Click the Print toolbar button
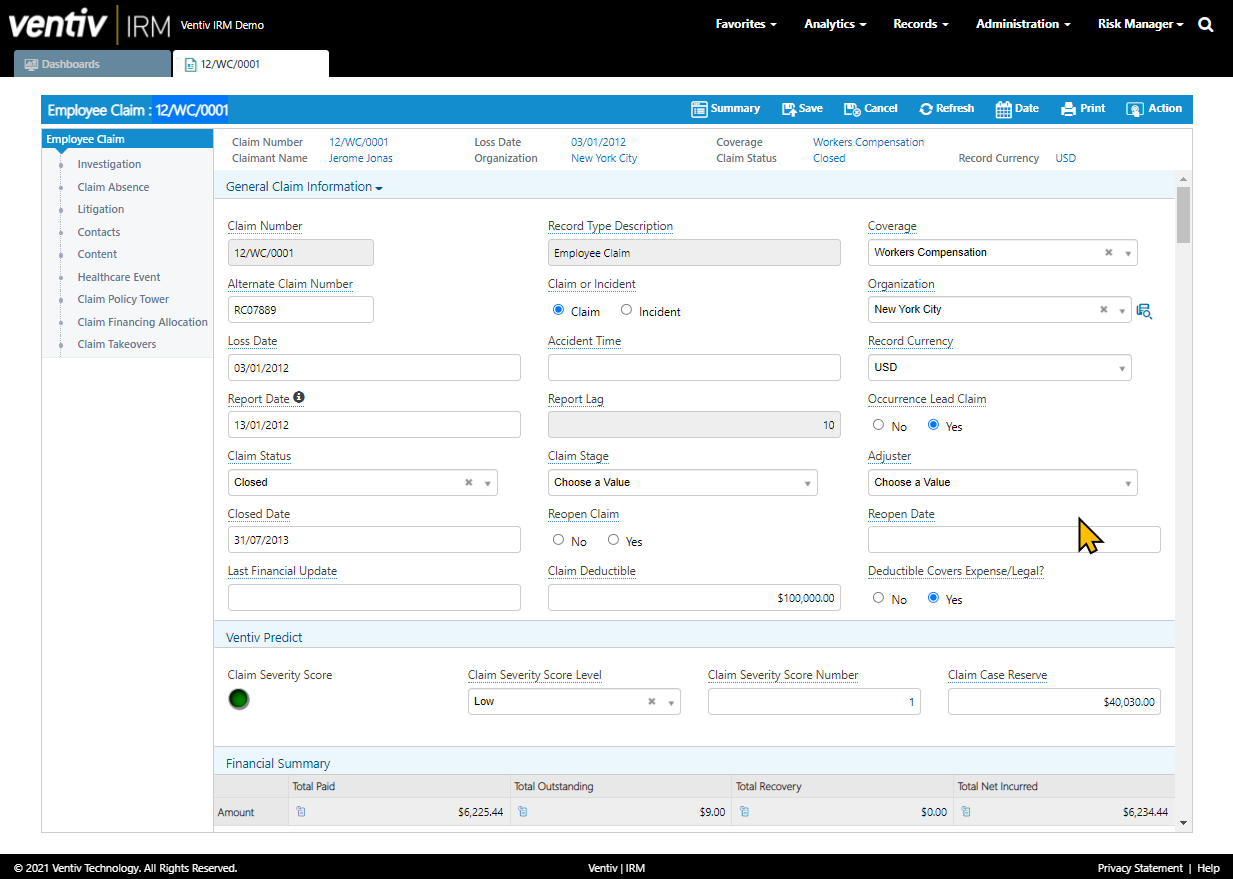The width and height of the screenshot is (1233, 879). 1083,109
